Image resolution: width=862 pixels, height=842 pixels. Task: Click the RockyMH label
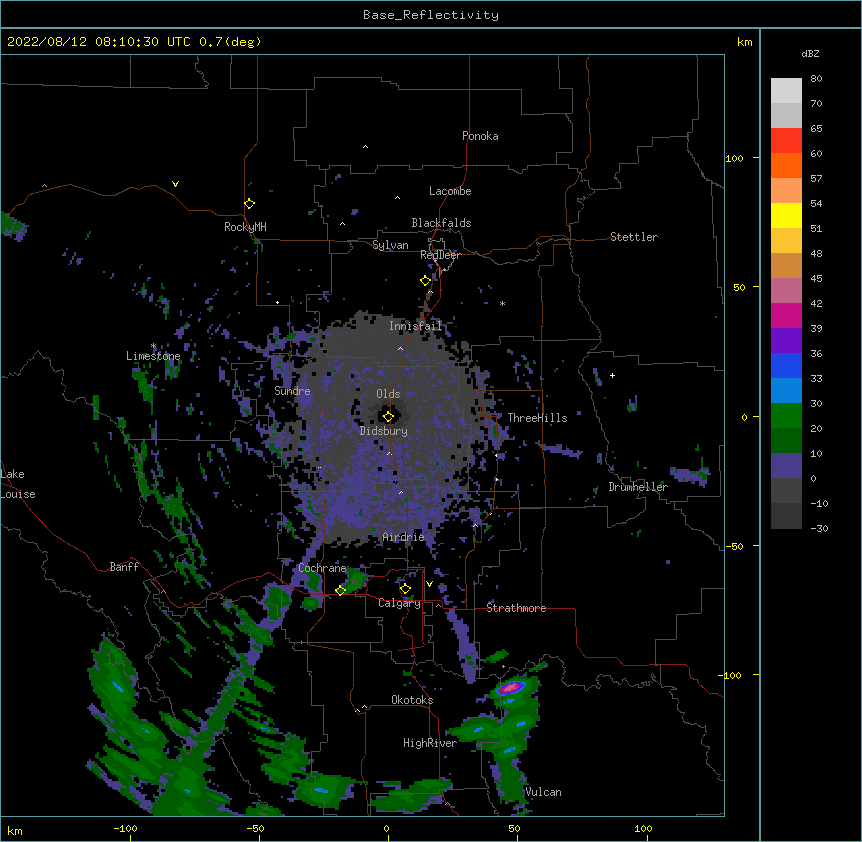[245, 227]
